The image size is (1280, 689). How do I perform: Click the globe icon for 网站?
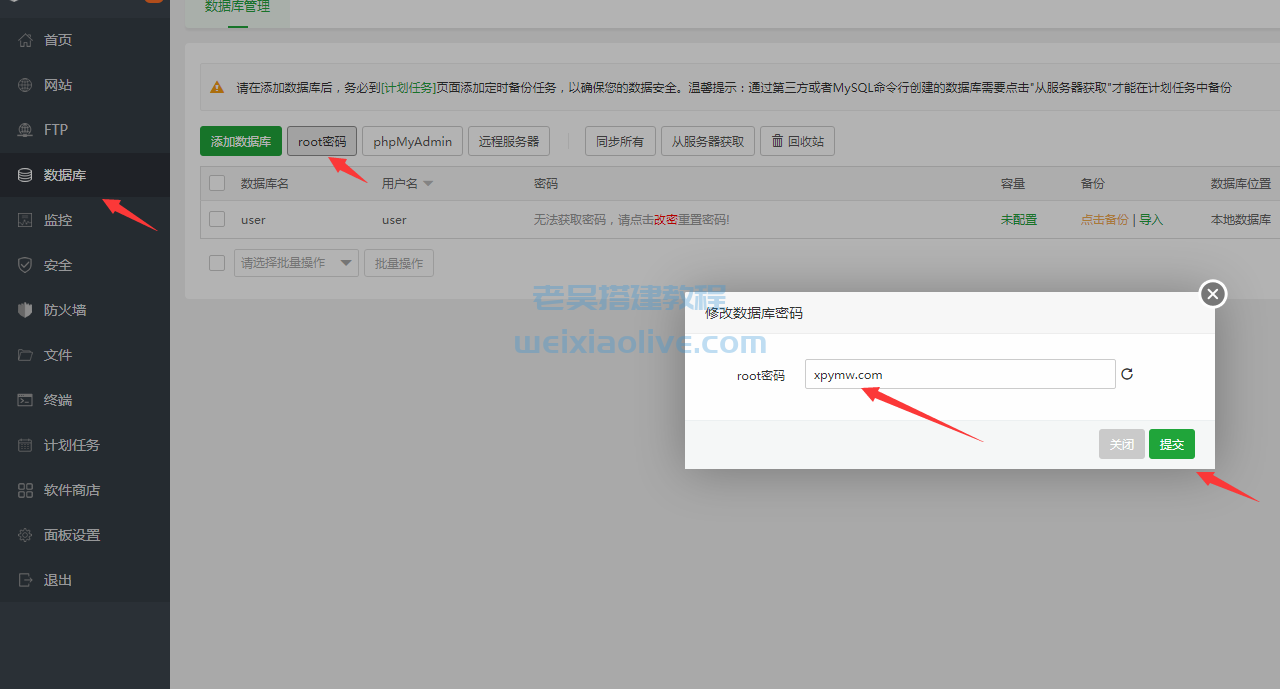click(26, 85)
